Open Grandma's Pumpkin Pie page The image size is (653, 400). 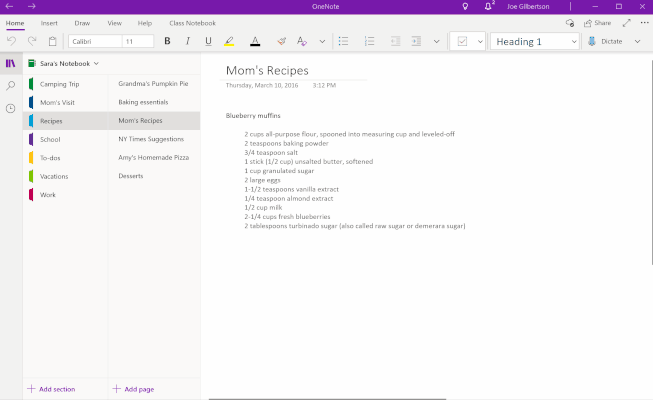point(155,84)
